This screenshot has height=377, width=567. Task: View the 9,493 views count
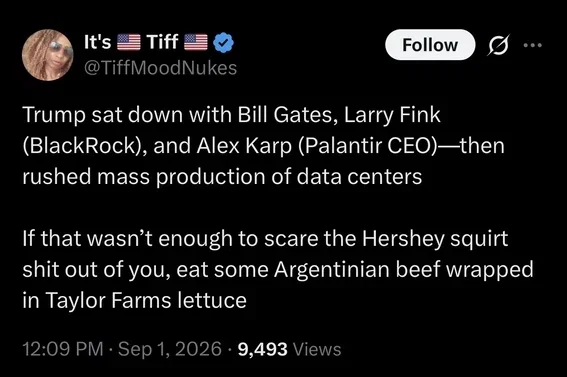[x=263, y=349]
